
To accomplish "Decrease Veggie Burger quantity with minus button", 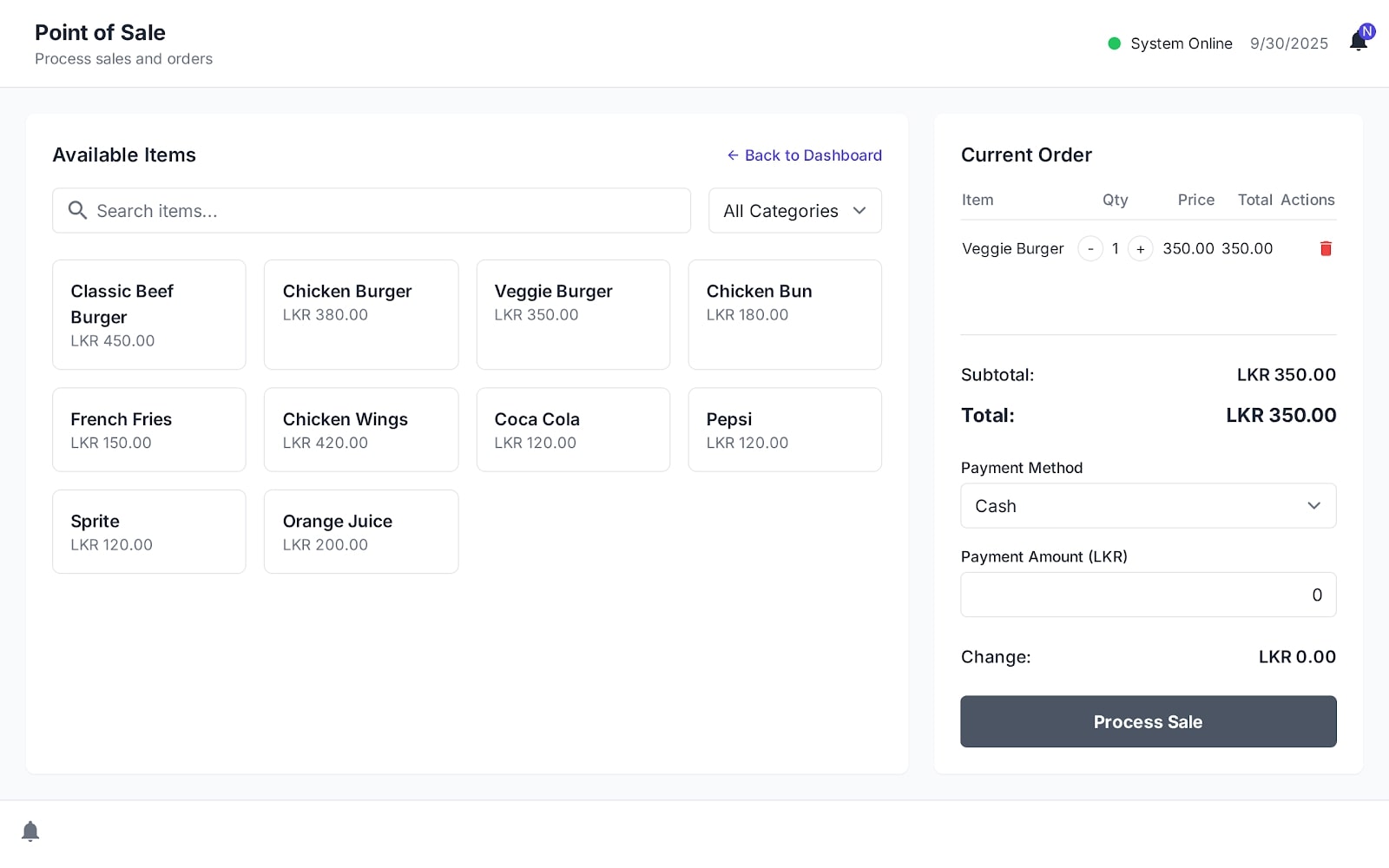I will coord(1090,249).
